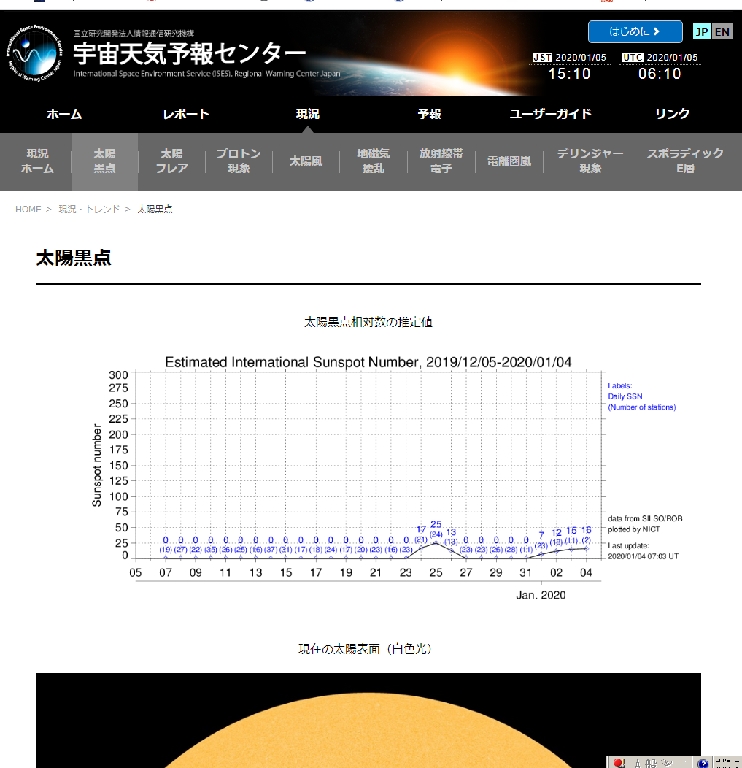742x768 pixels.
Task: Open the ユーザーガイド main menu
Action: pyautogui.click(x=551, y=114)
